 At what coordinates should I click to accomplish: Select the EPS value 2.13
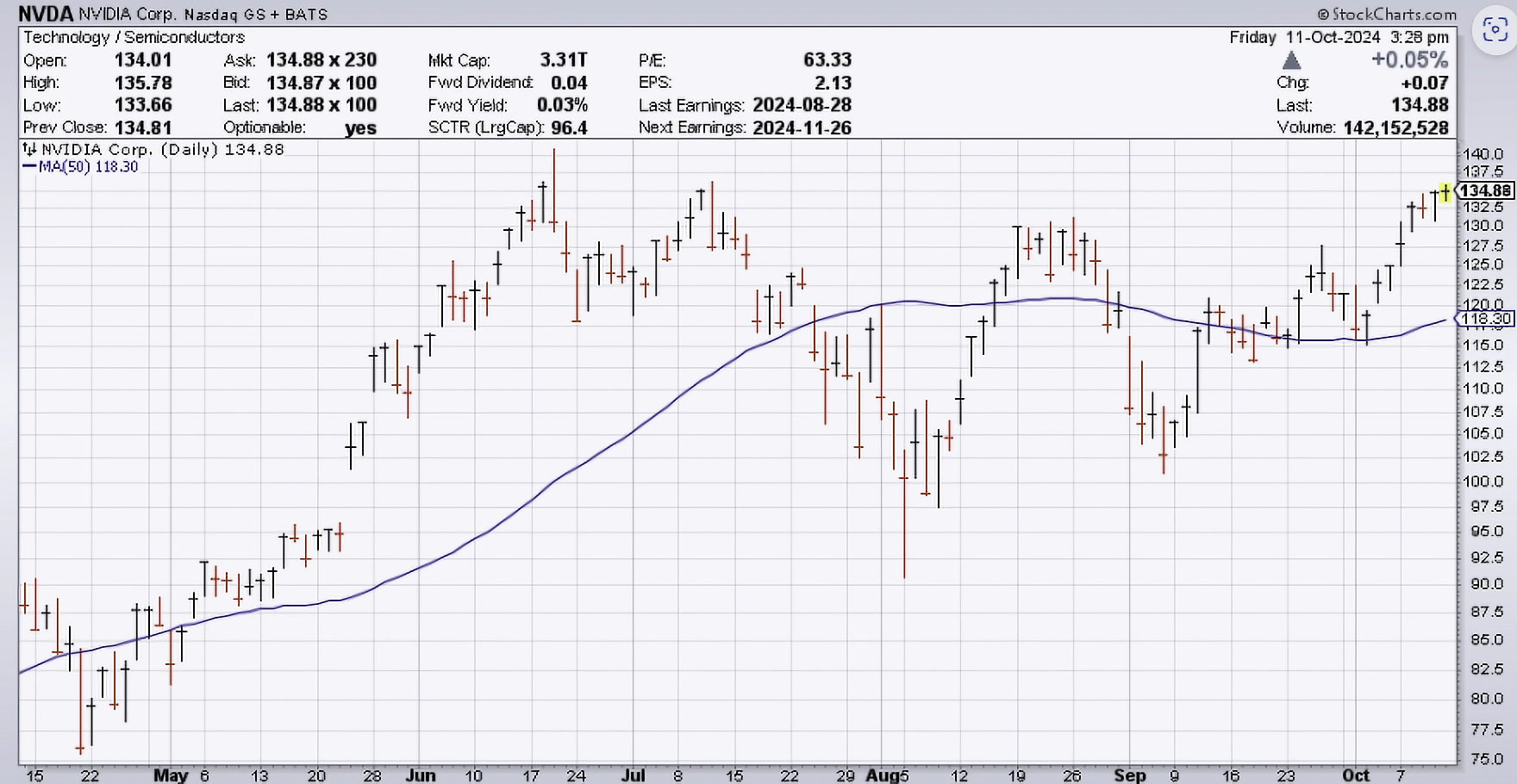tap(833, 83)
